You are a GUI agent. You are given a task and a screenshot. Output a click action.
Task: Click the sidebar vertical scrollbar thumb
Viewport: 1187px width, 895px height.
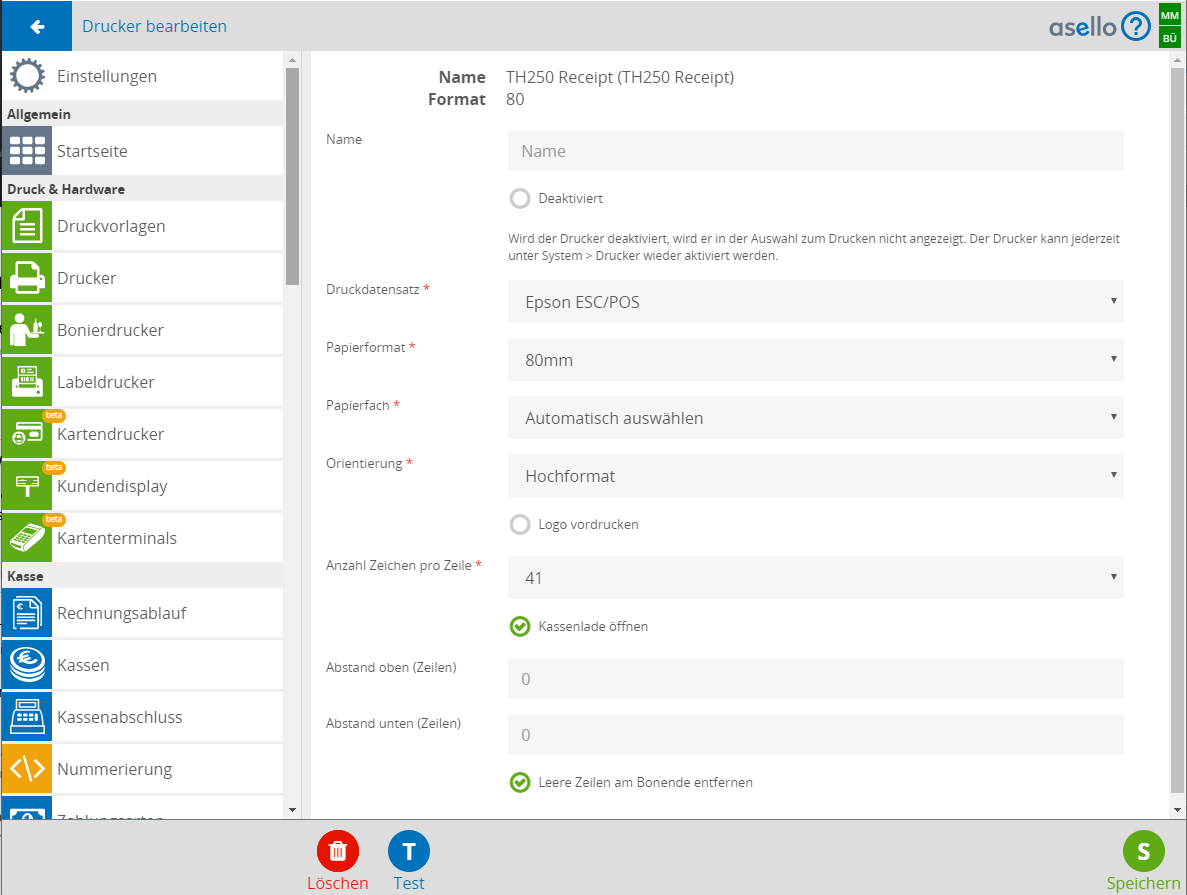(x=292, y=175)
